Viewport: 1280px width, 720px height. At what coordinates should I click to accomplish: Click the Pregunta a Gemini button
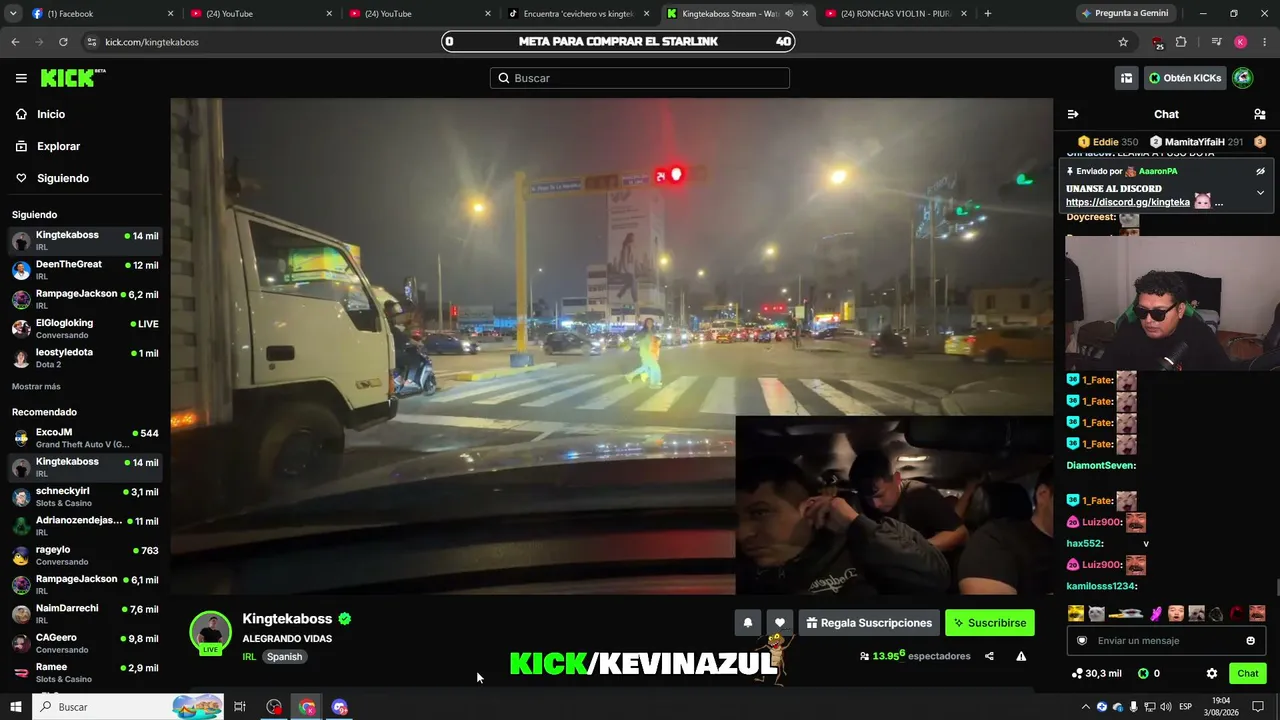(1125, 14)
